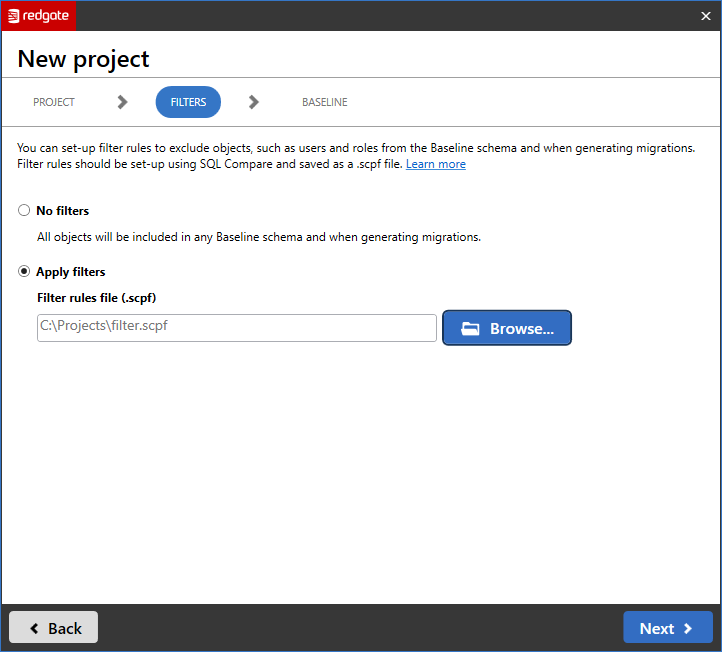Click the right chevron icon beside Next

click(x=688, y=628)
